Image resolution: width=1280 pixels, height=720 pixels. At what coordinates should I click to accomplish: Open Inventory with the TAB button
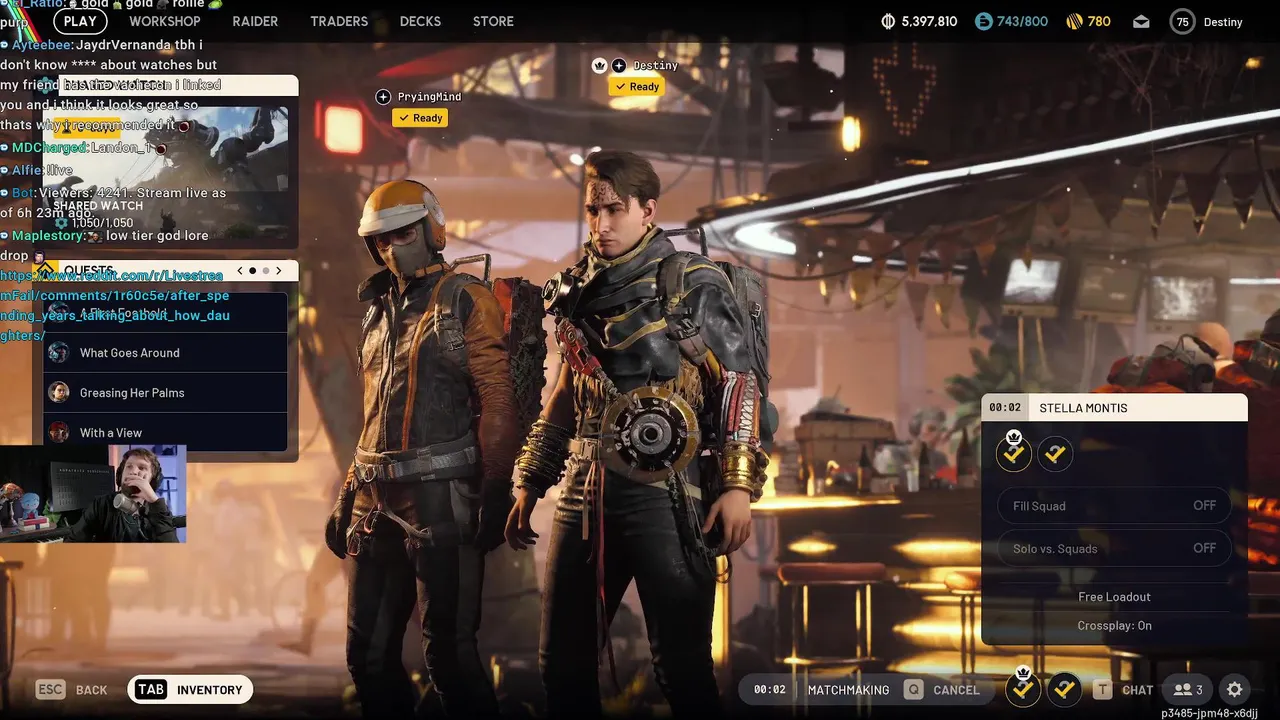click(x=190, y=690)
